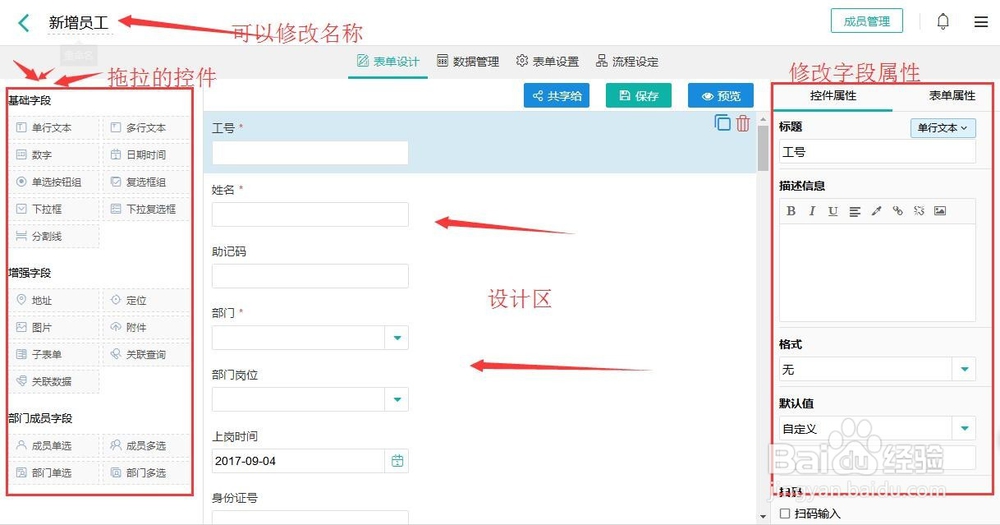Remove link in the description editor
Image resolution: width=1000 pixels, height=525 pixels.
pyautogui.click(x=918, y=211)
